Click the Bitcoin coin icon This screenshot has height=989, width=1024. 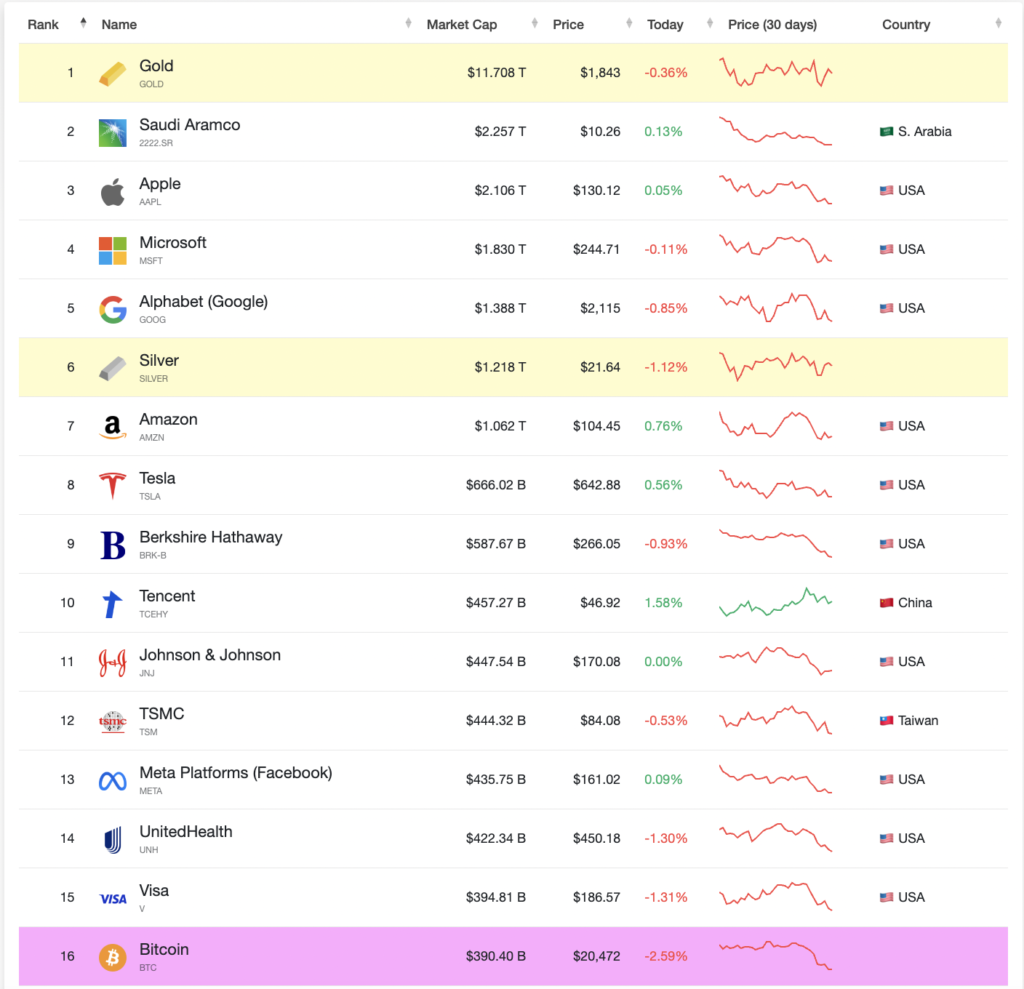[x=112, y=956]
